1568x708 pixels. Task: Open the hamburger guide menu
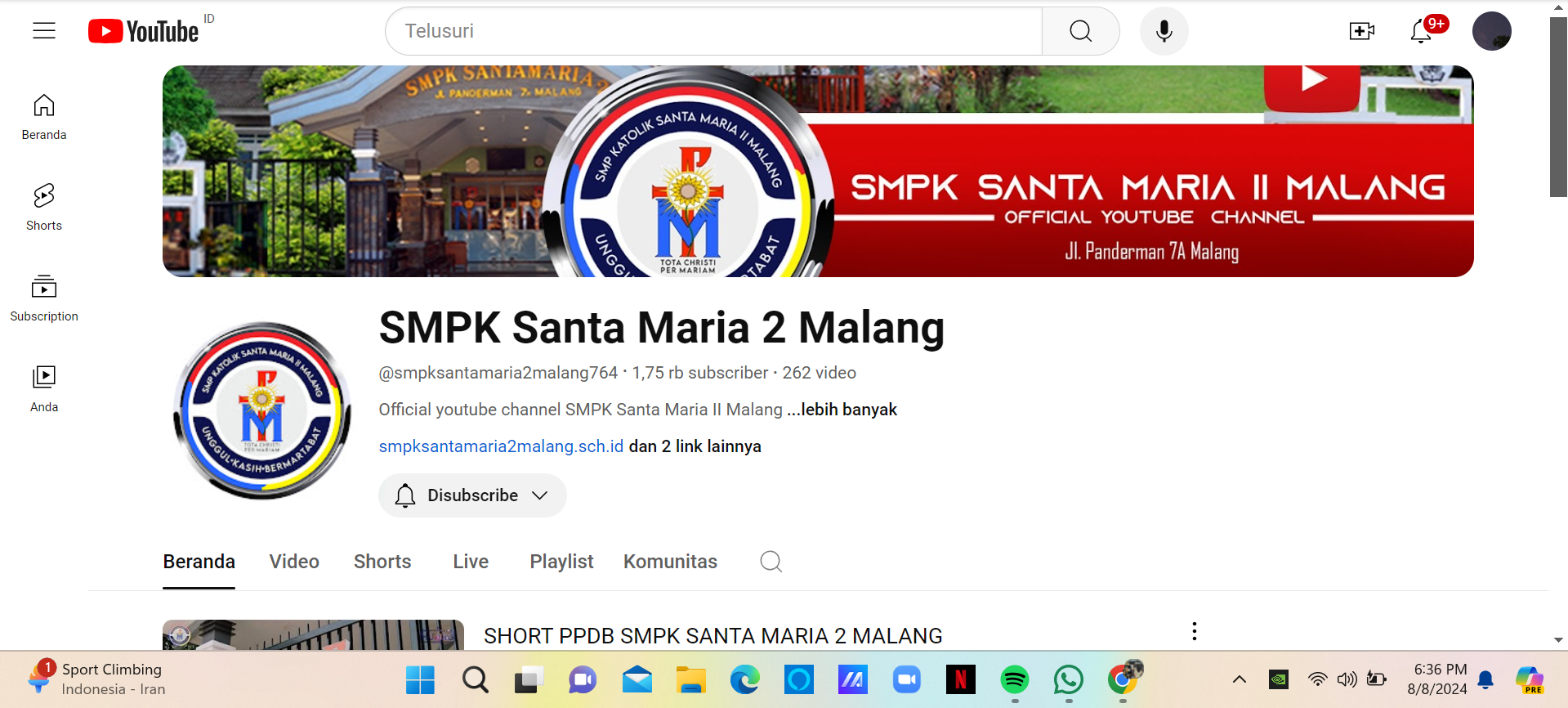point(44,31)
